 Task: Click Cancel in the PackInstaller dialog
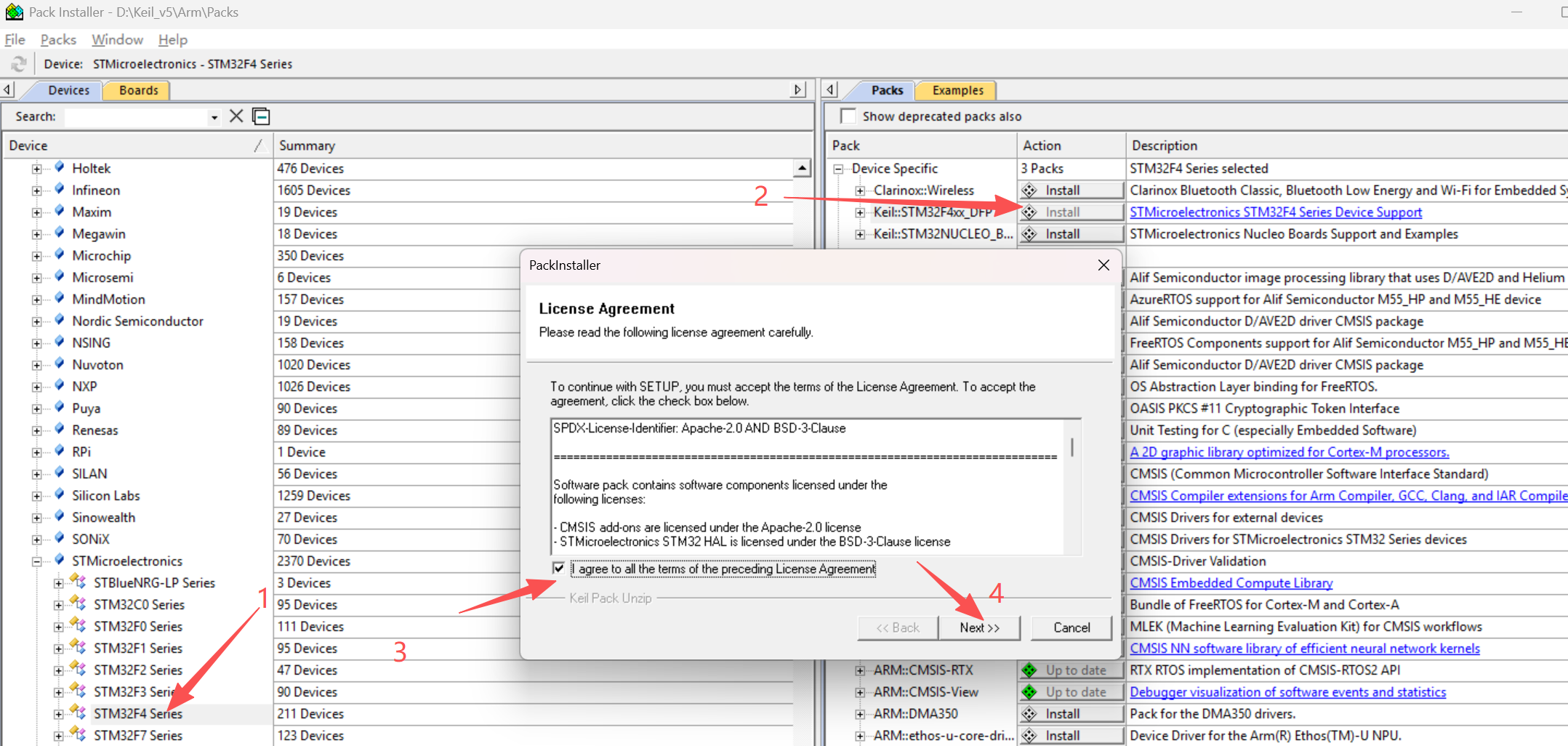point(1072,627)
